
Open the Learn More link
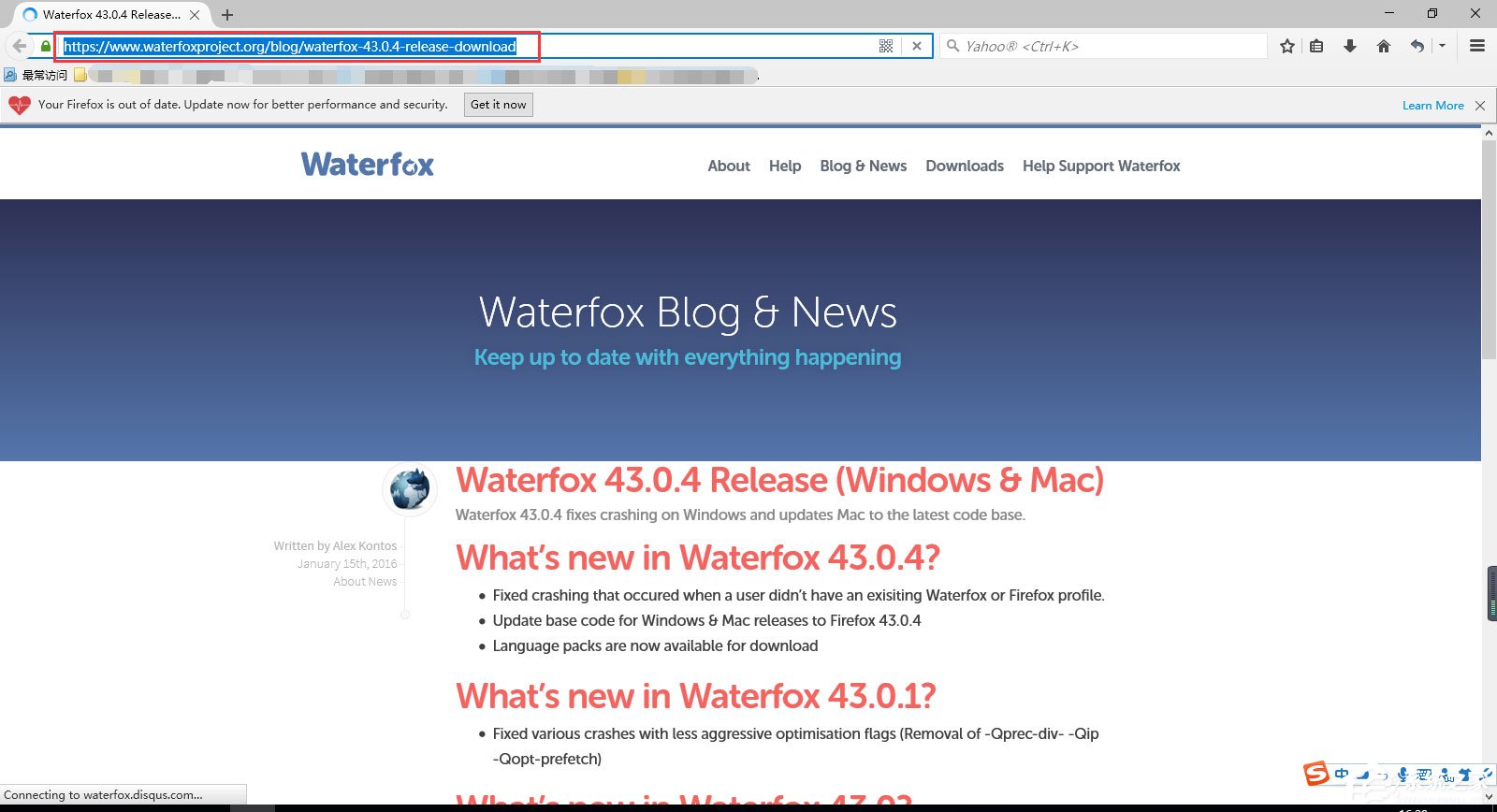(x=1432, y=106)
